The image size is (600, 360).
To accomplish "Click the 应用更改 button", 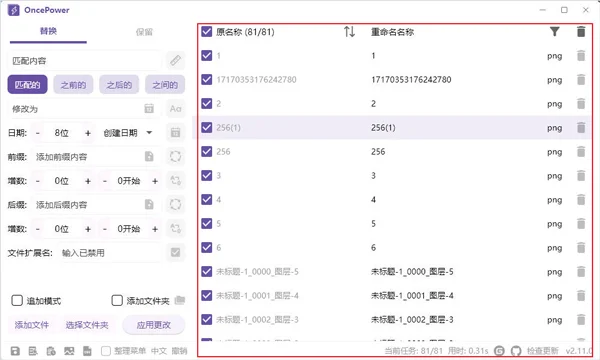I will click(153, 325).
